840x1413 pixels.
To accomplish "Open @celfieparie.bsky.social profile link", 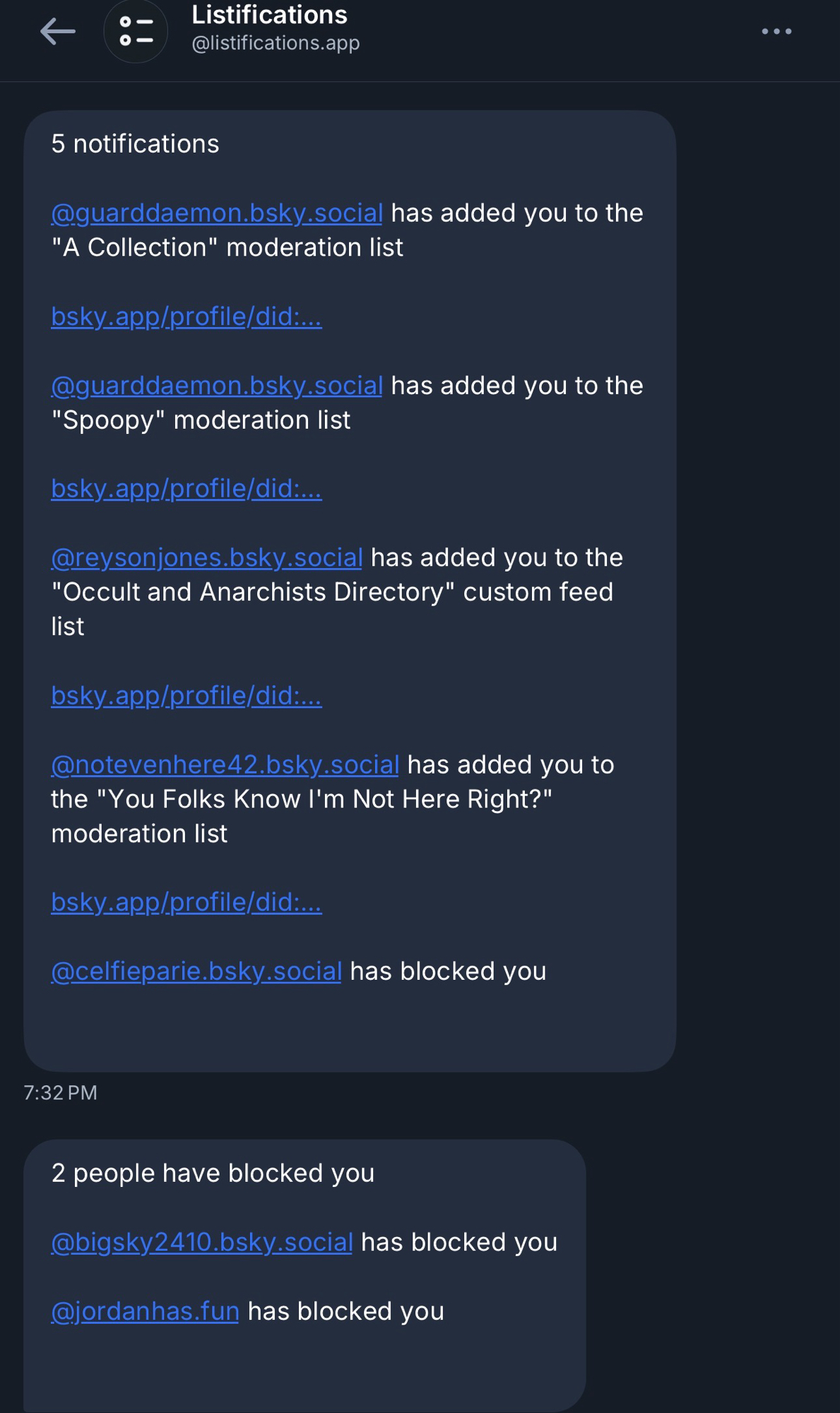I will (196, 971).
